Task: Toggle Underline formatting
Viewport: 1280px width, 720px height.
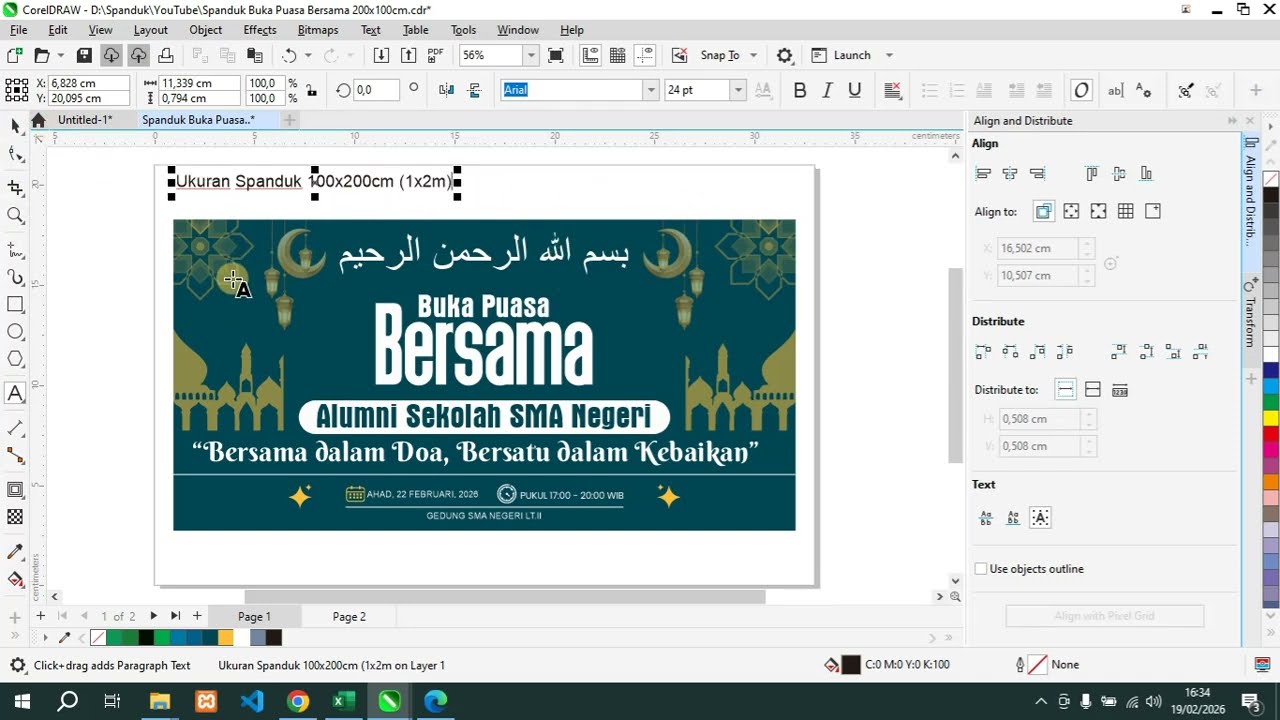Action: 854,90
